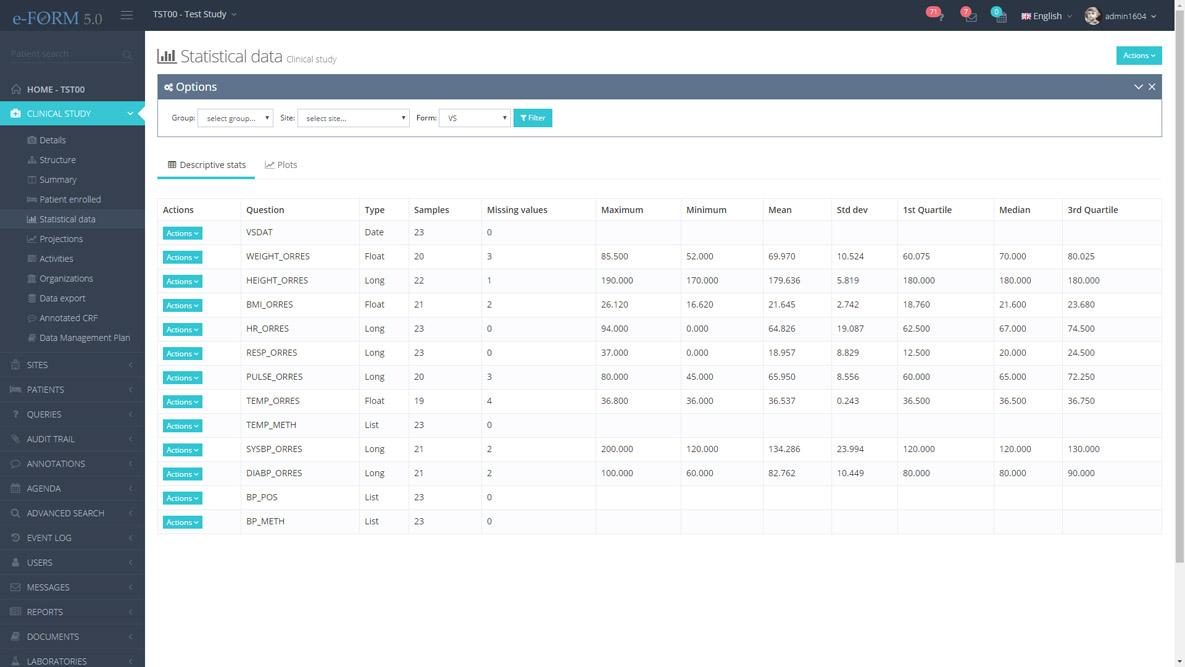The width and height of the screenshot is (1185, 667).
Task: Open the help notifications icon with badge
Action: point(937,16)
